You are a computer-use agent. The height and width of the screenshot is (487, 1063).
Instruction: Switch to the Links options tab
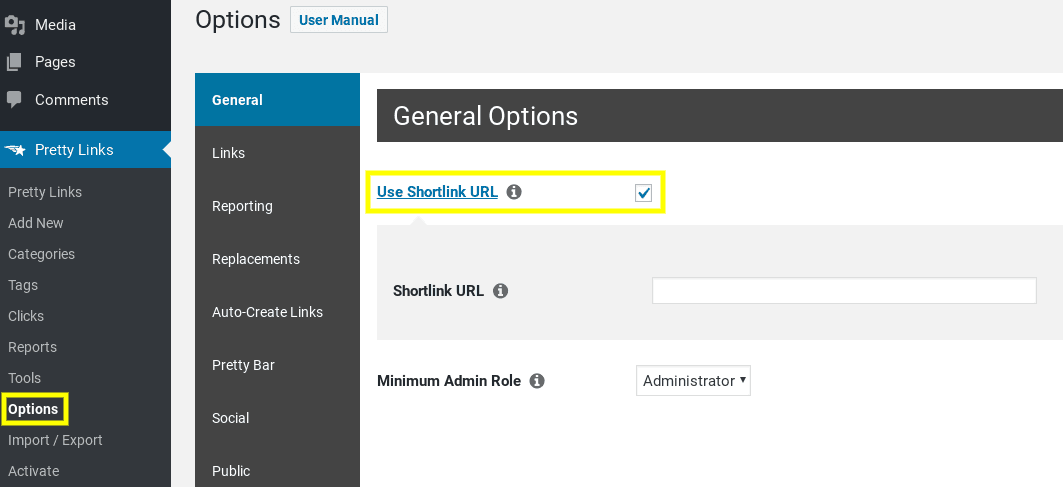277,153
